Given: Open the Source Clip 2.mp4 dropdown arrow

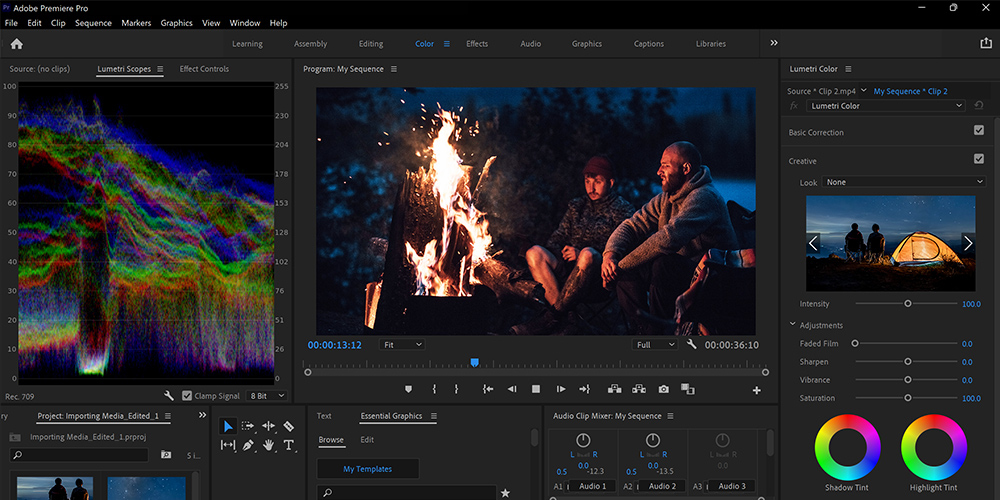Looking at the screenshot, I should pyautogui.click(x=864, y=91).
